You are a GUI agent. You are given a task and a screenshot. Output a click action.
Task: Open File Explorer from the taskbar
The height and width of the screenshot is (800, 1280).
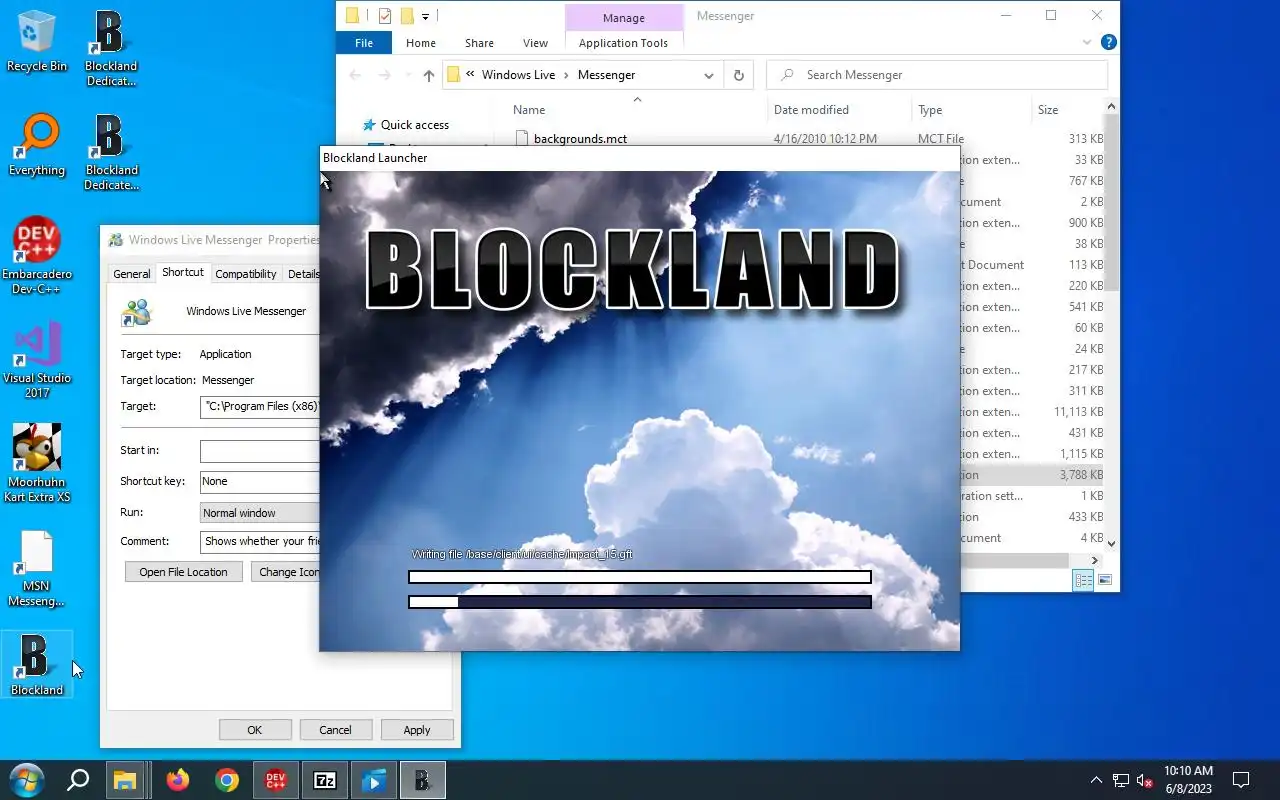124,780
